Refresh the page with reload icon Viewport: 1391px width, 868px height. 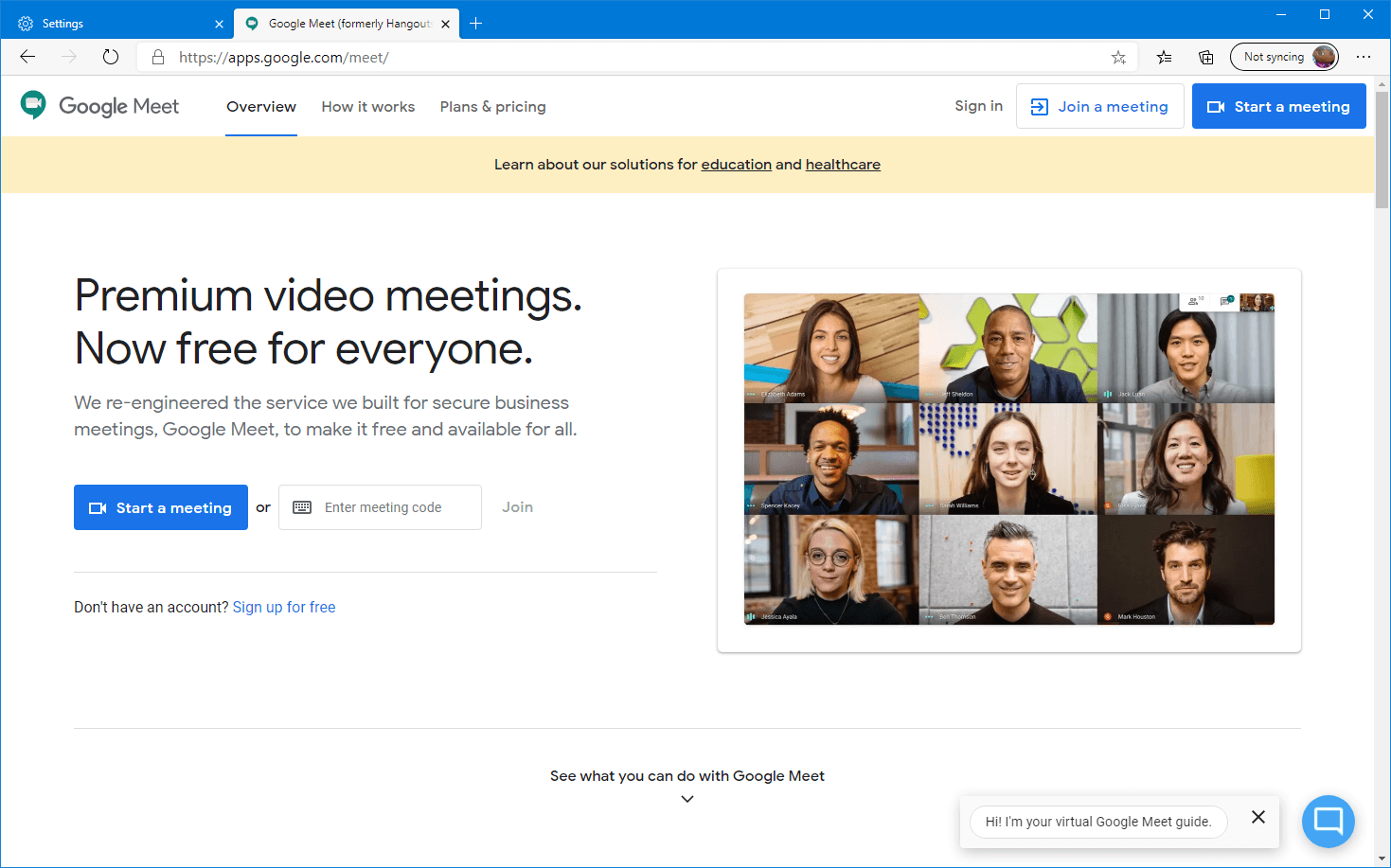[111, 57]
